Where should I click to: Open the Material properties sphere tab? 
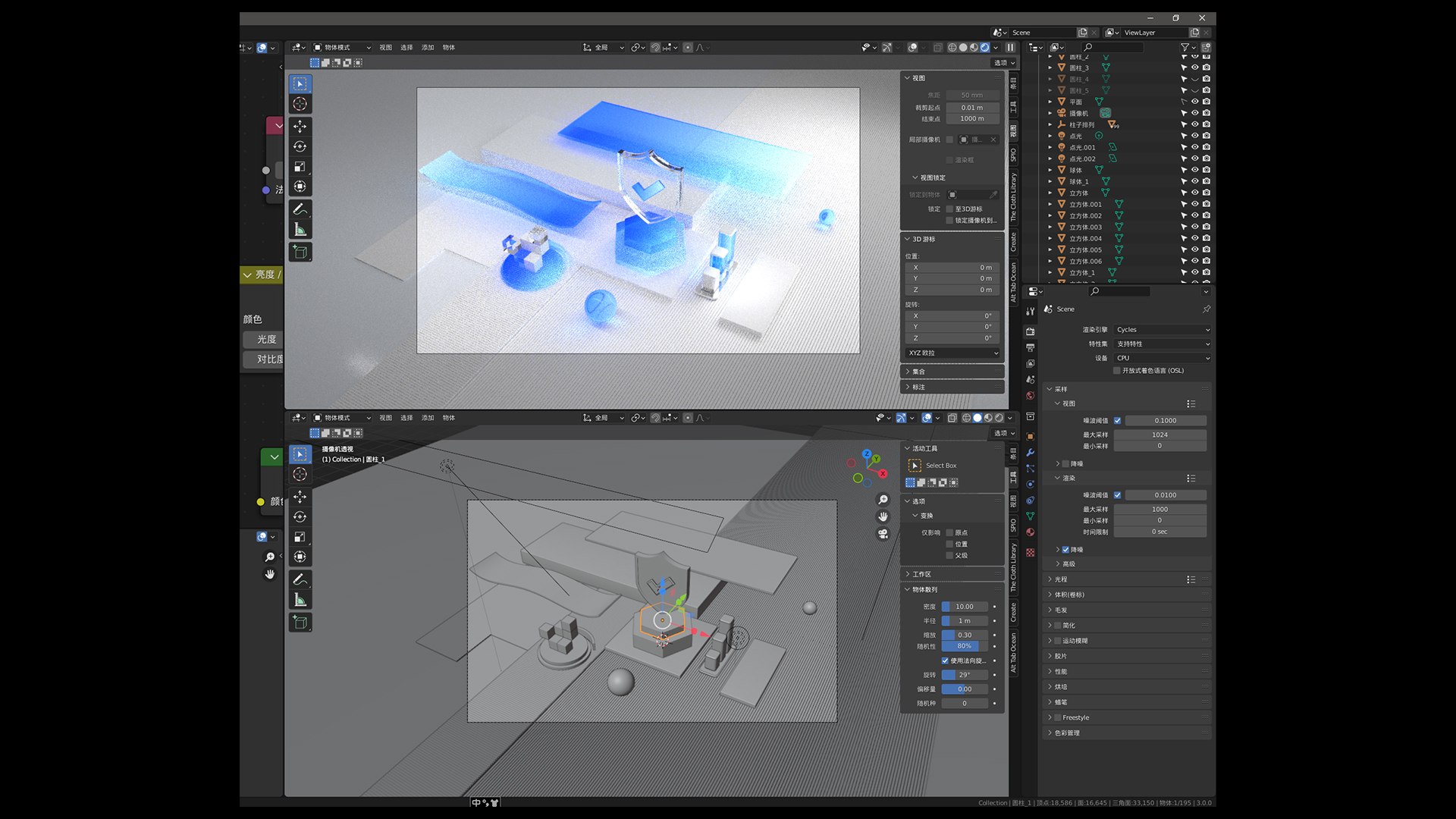(x=1030, y=532)
